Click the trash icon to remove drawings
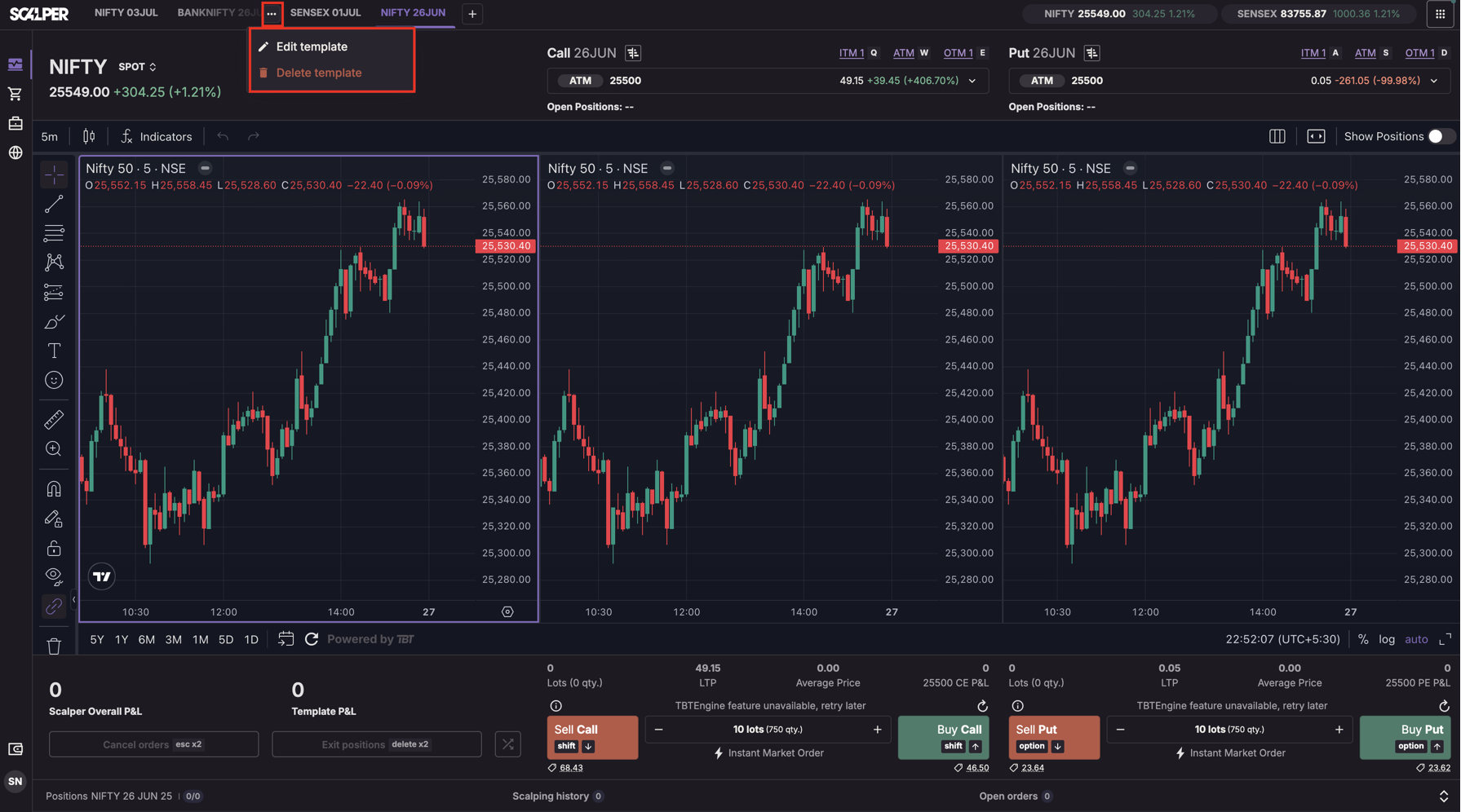Image resolution: width=1461 pixels, height=812 pixels. (54, 647)
